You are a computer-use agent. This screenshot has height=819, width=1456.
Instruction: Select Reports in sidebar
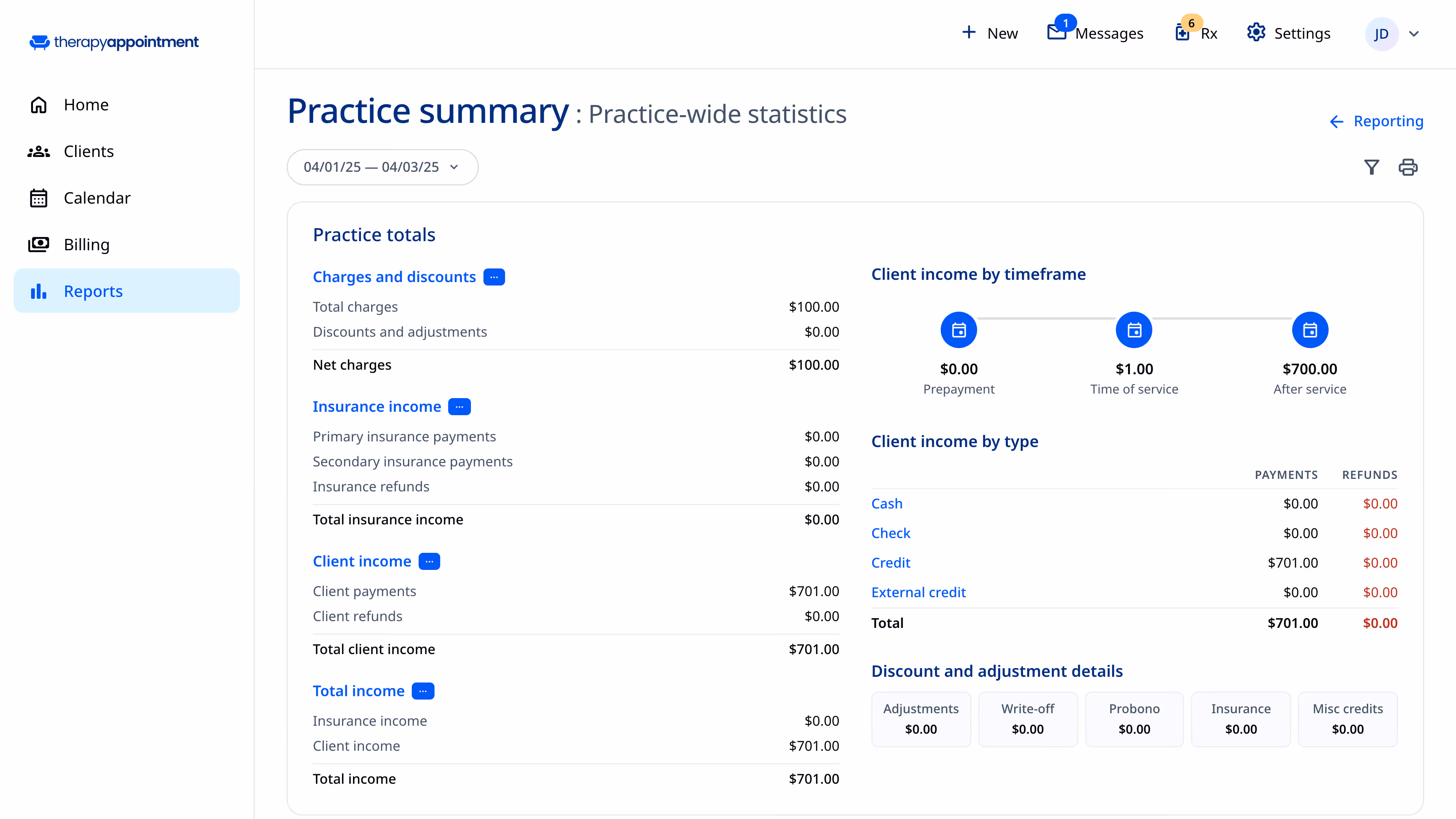point(127,291)
